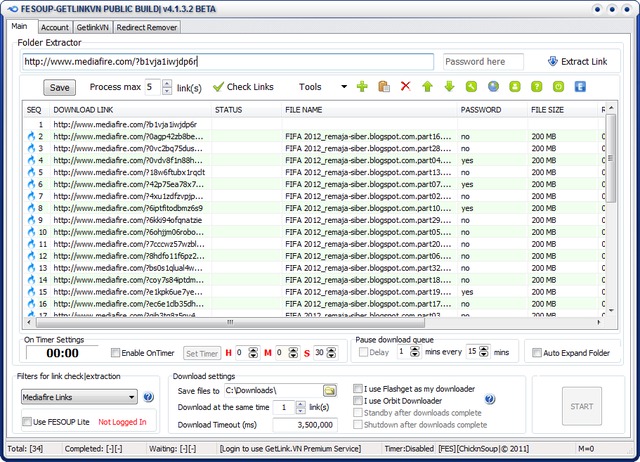Open the Tools menu
The image size is (640, 462).
pyautogui.click(x=310, y=87)
